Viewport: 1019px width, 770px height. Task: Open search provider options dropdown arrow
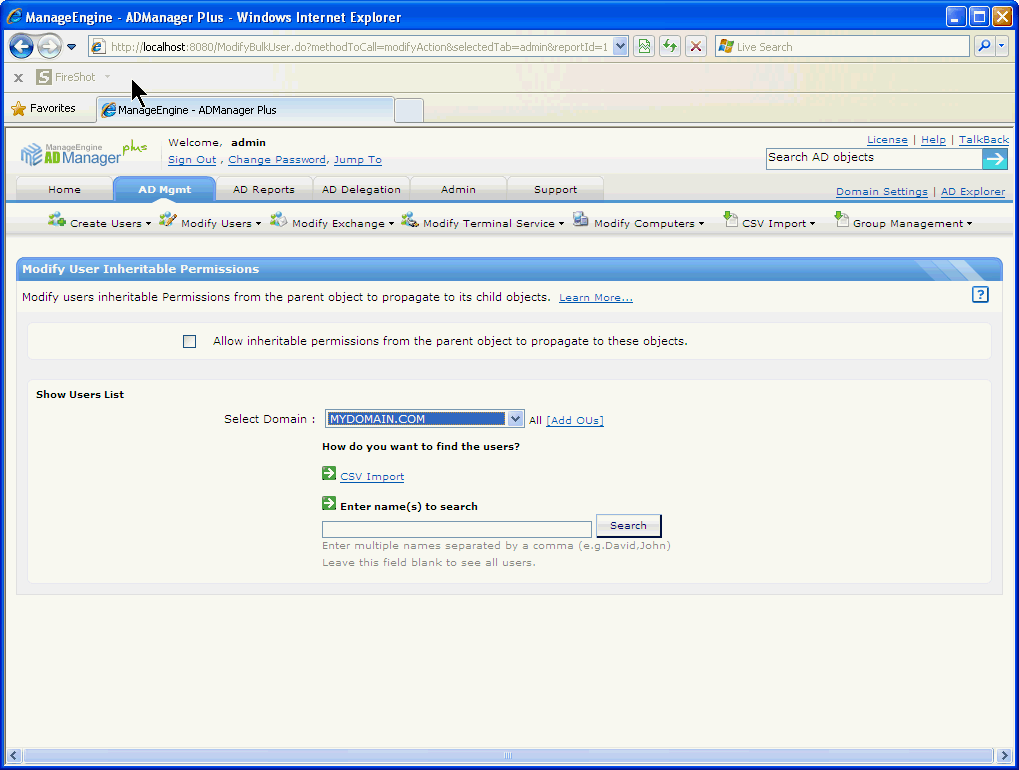[1001, 46]
